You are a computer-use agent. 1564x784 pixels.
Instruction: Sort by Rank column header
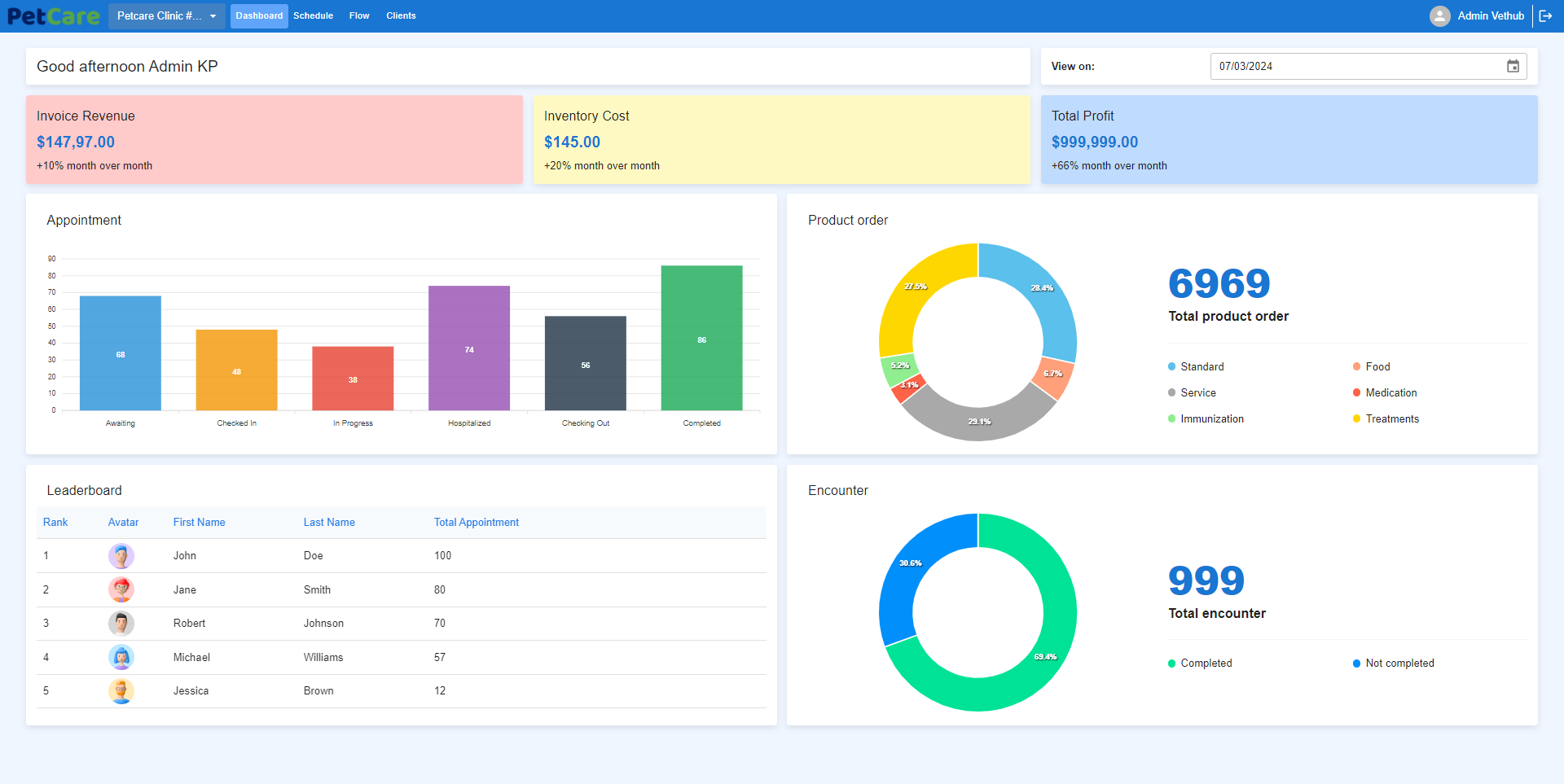pyautogui.click(x=55, y=523)
